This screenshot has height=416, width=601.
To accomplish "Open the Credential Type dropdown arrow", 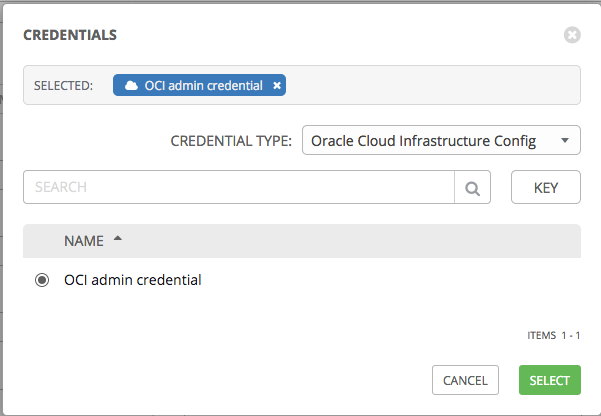I will point(565,140).
